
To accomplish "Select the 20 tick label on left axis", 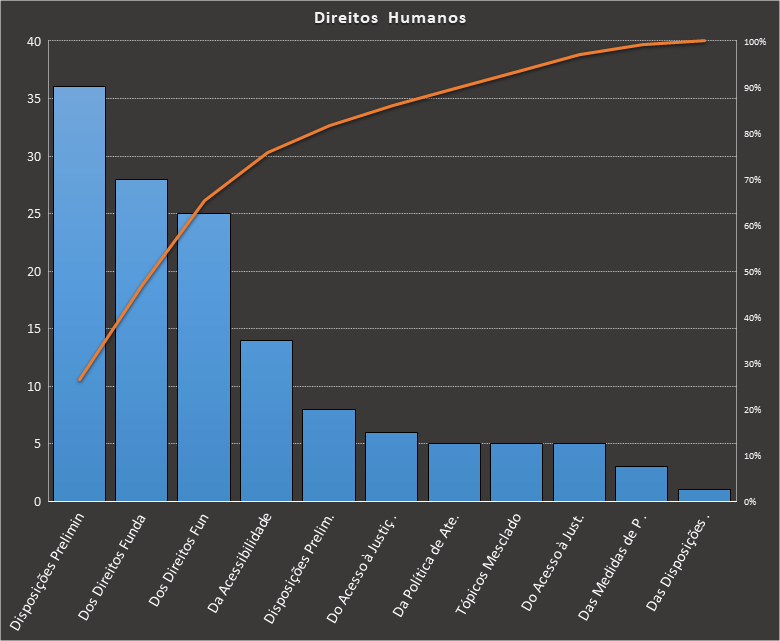I will [x=34, y=271].
